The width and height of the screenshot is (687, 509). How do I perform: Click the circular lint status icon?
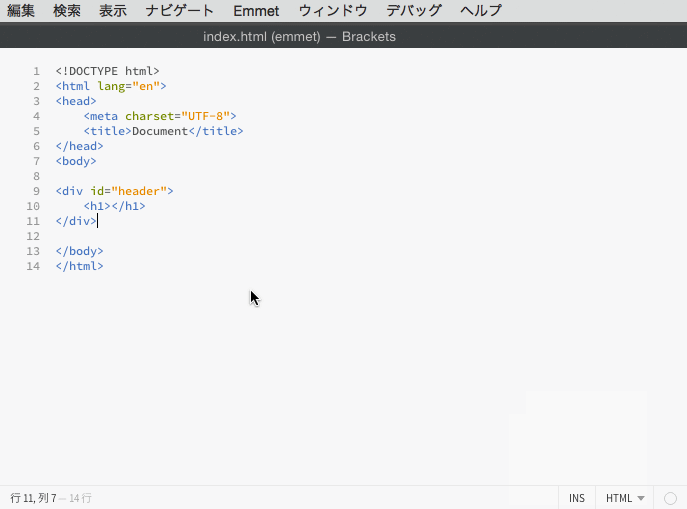[x=670, y=498]
